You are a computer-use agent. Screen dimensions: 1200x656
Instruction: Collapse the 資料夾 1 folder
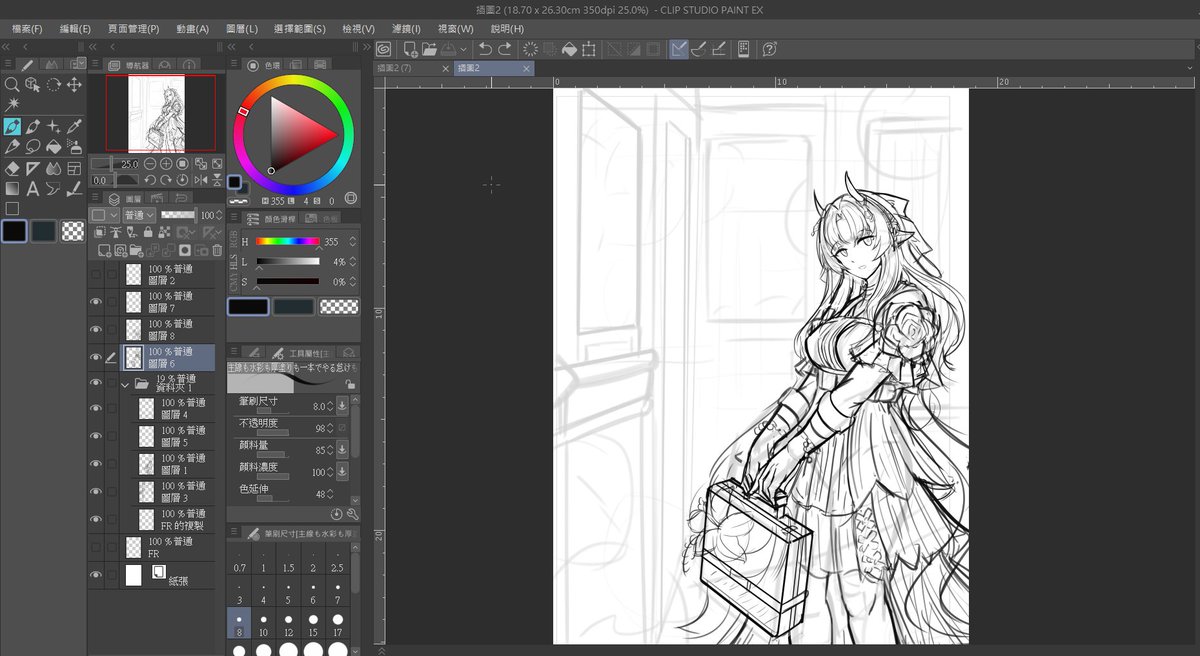click(125, 384)
